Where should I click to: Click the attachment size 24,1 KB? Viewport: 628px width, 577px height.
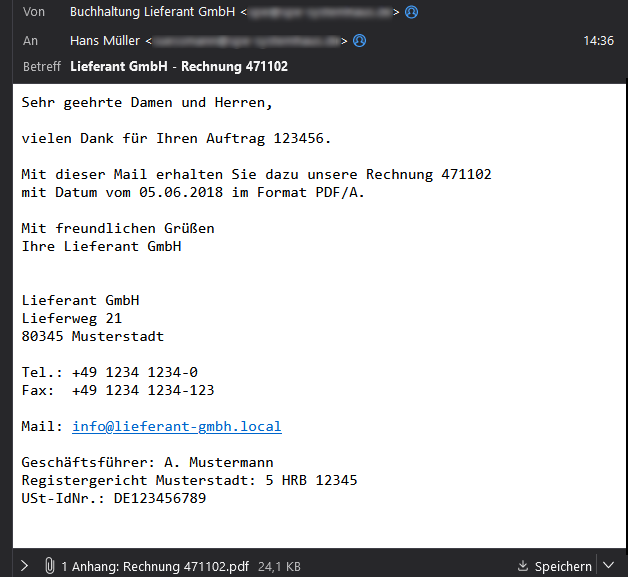[281, 566]
